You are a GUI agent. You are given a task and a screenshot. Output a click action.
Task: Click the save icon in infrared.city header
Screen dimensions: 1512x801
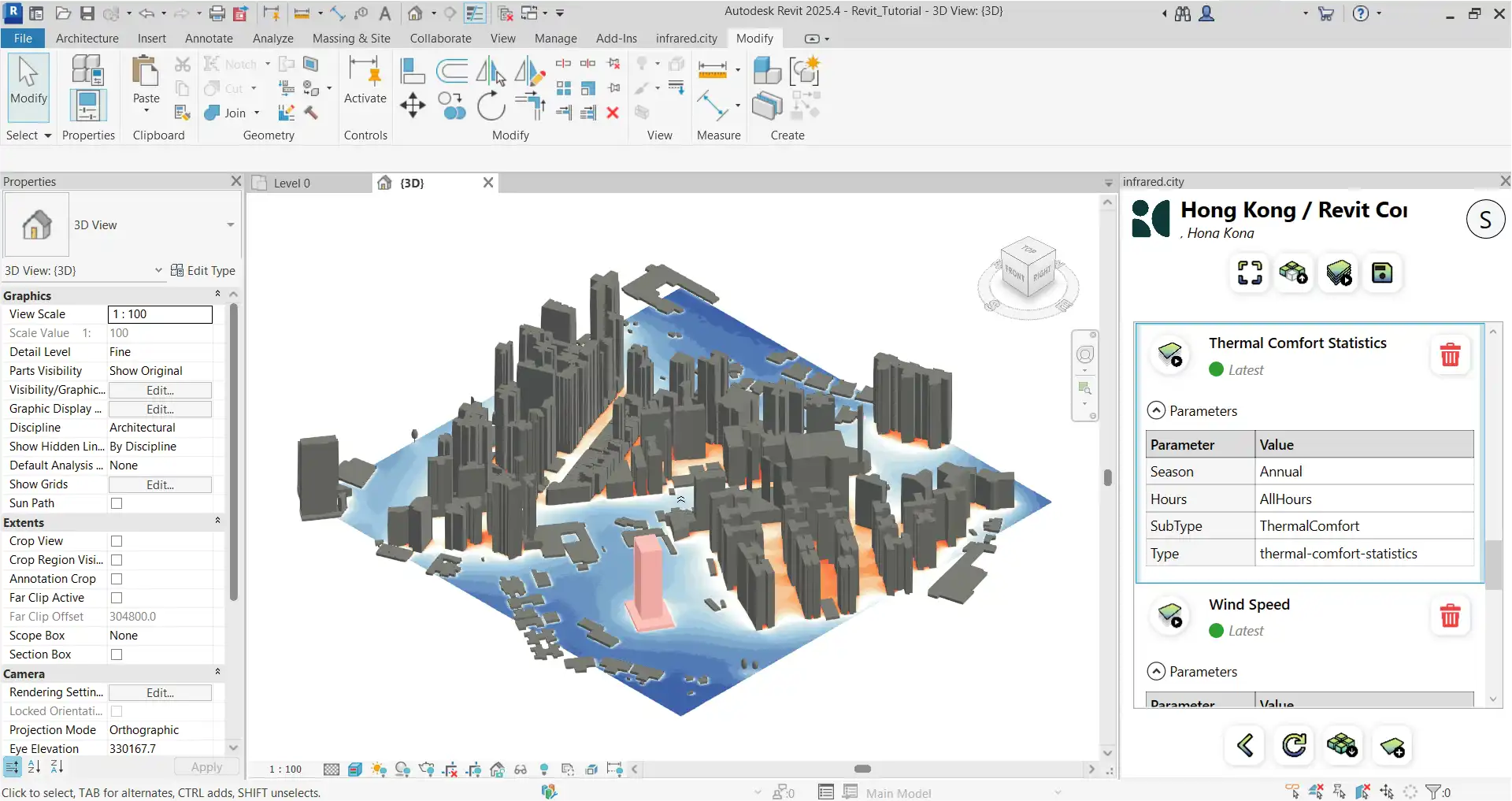pos(1382,273)
